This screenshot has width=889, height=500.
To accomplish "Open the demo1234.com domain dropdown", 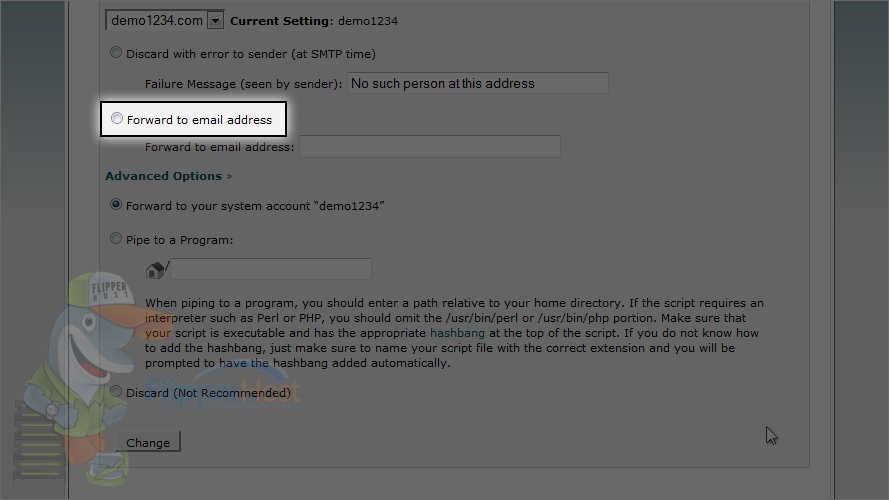I will click(x=164, y=20).
